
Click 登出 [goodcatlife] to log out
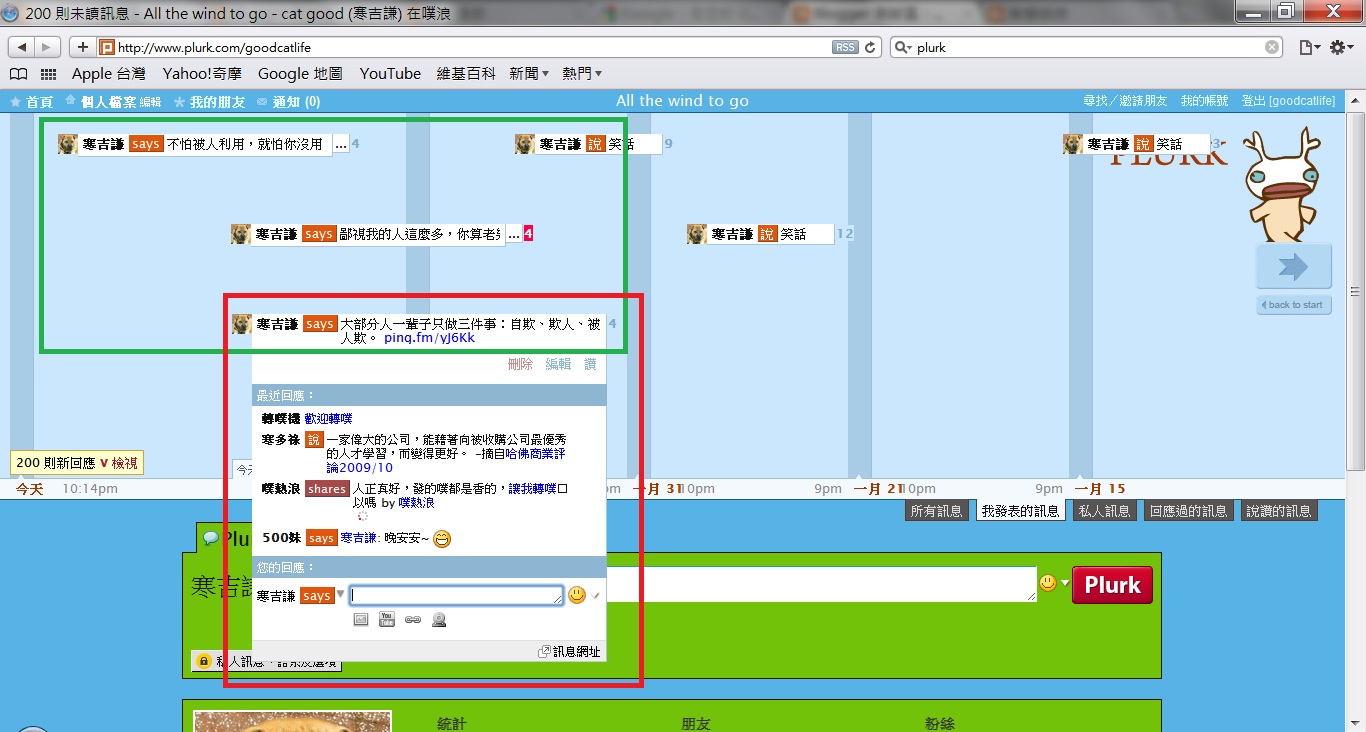pos(1288,101)
